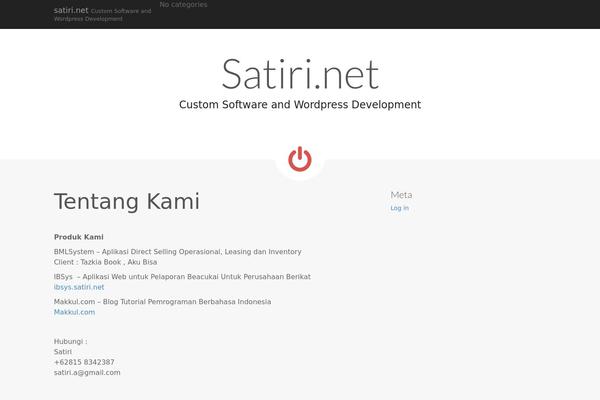The width and height of the screenshot is (600, 400).
Task: Click the contact name 'Satiri'
Action: 63,352
